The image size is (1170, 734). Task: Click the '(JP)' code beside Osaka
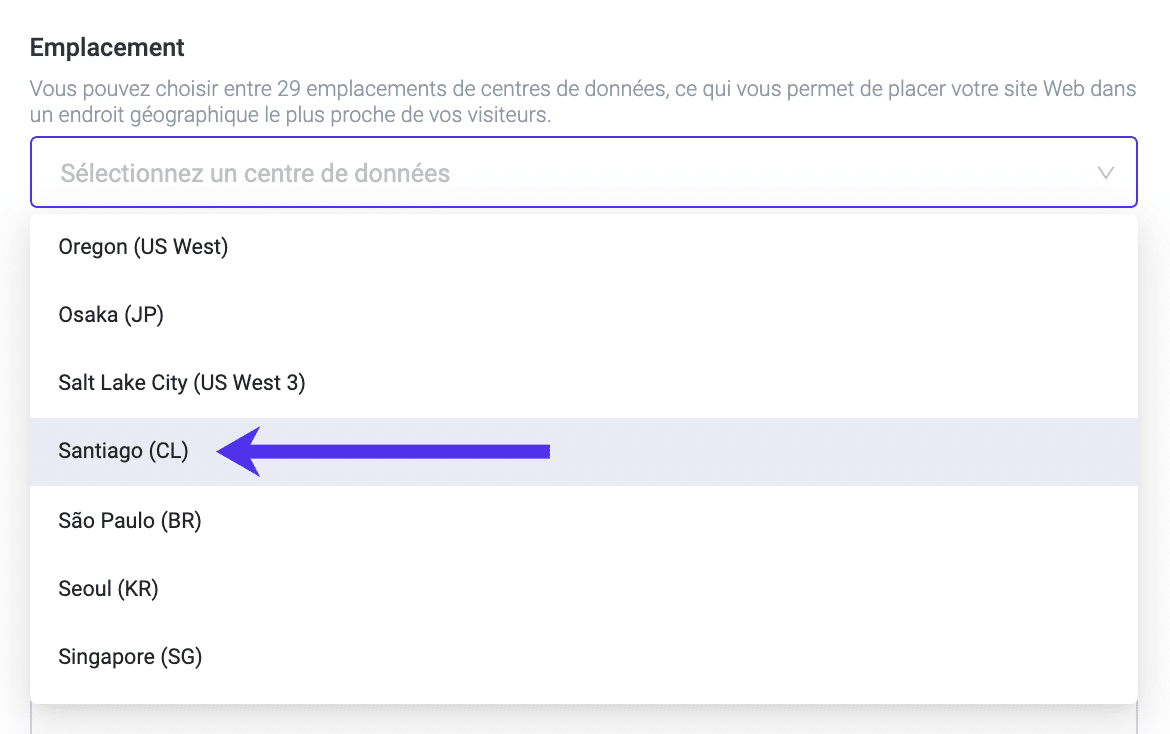(144, 315)
